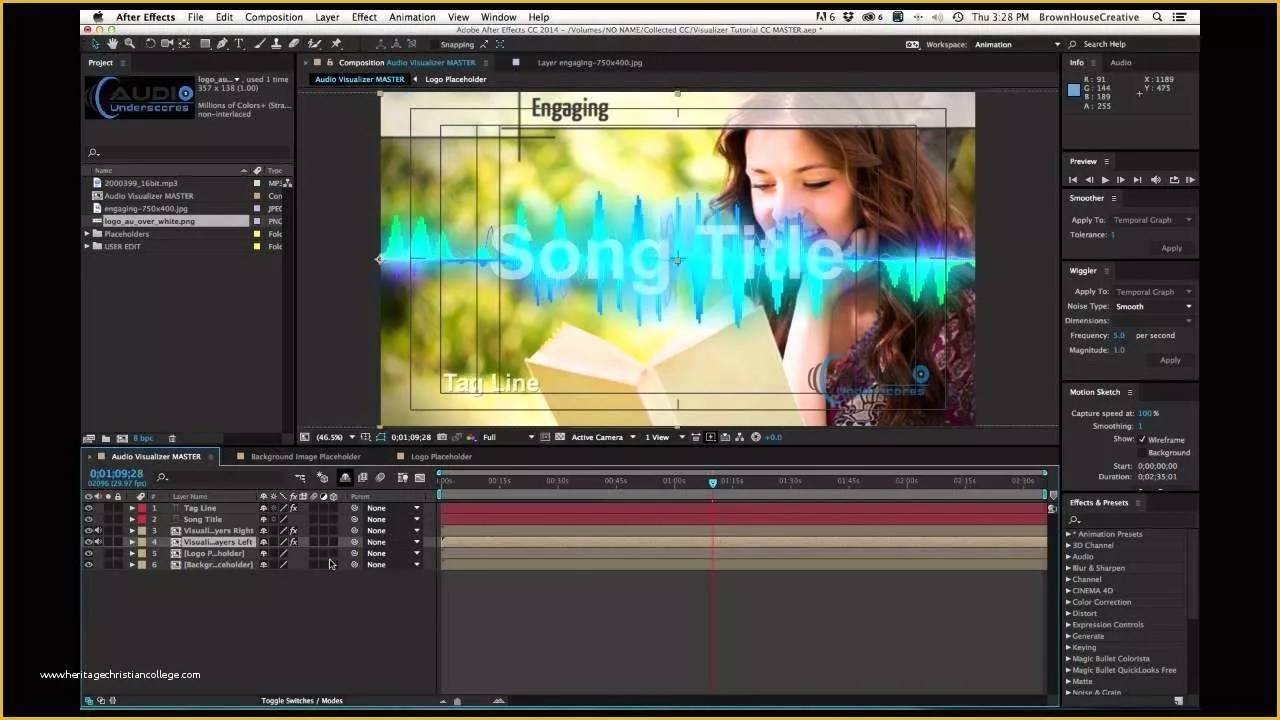Open the Parent dropdown for Tag Line layer
1280x720 pixels.
[x=416, y=508]
